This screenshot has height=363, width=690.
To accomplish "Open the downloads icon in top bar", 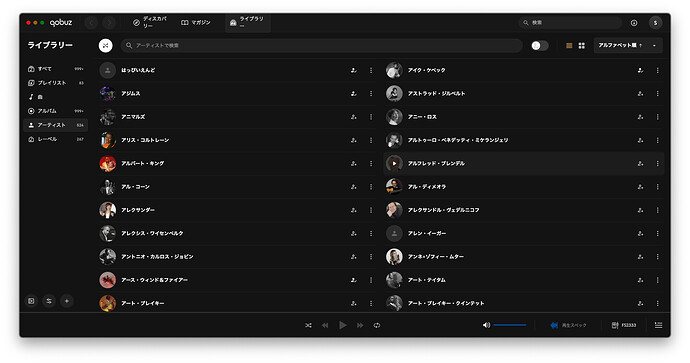I will 634,23.
